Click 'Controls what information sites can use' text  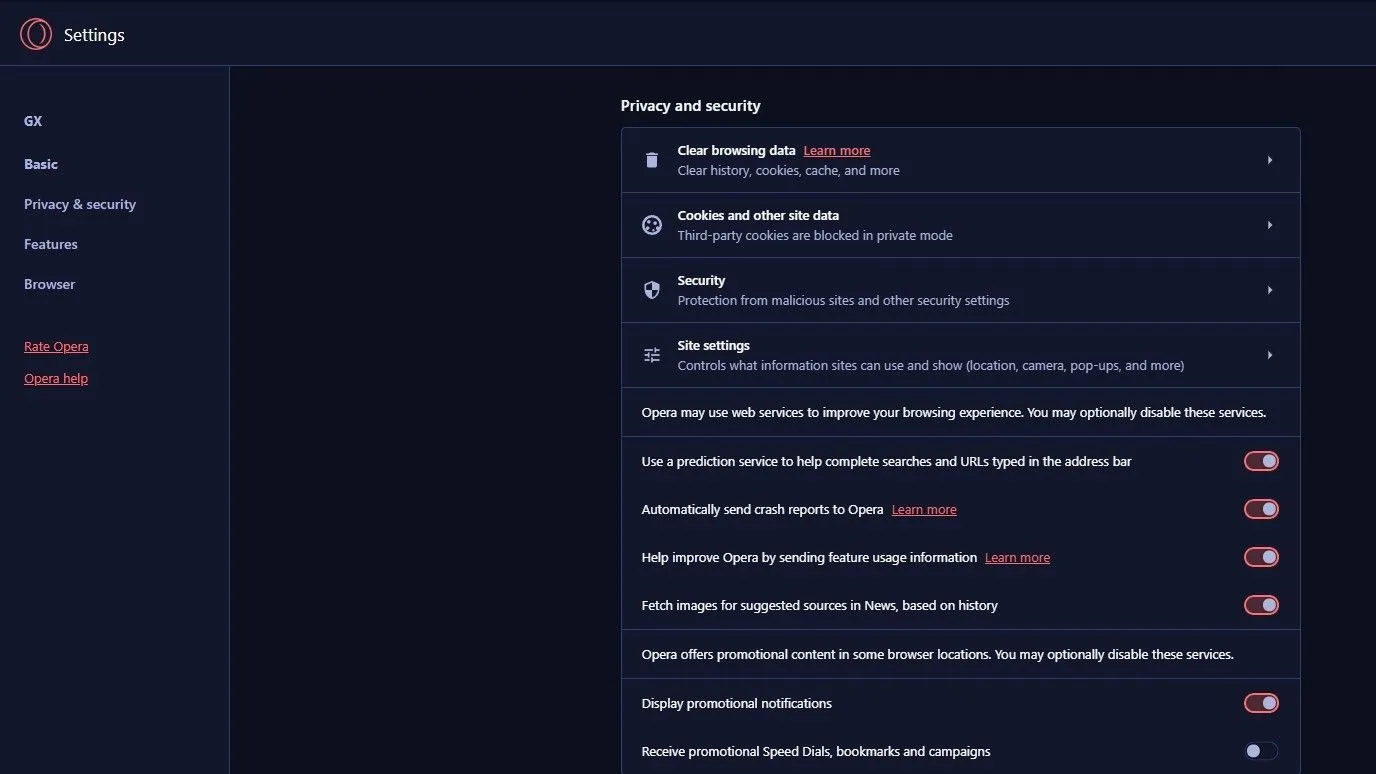[931, 366]
